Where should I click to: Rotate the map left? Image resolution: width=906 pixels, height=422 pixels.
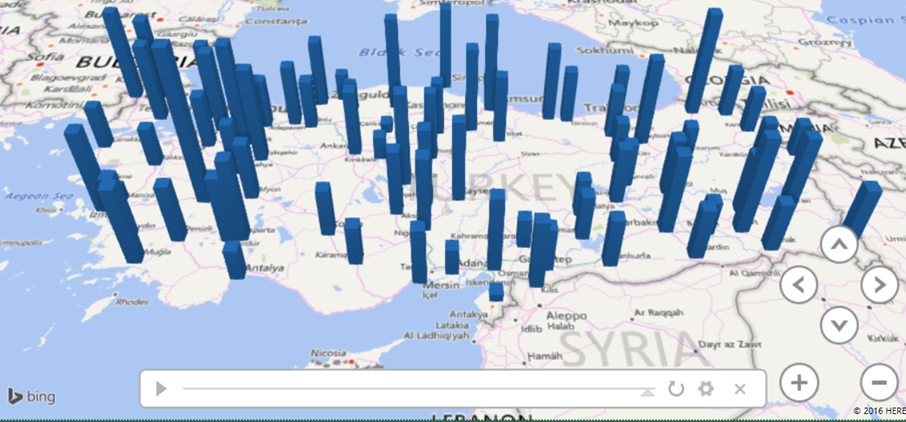[798, 285]
